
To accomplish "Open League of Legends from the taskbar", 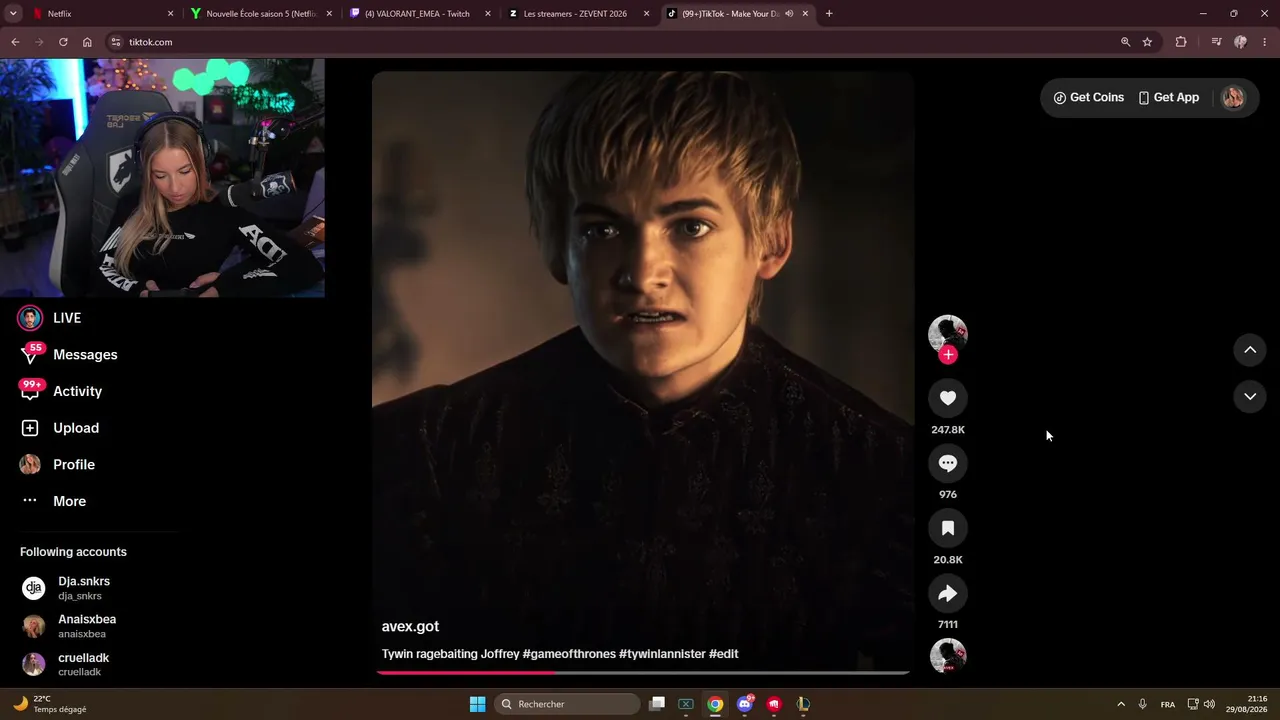I will [x=803, y=704].
